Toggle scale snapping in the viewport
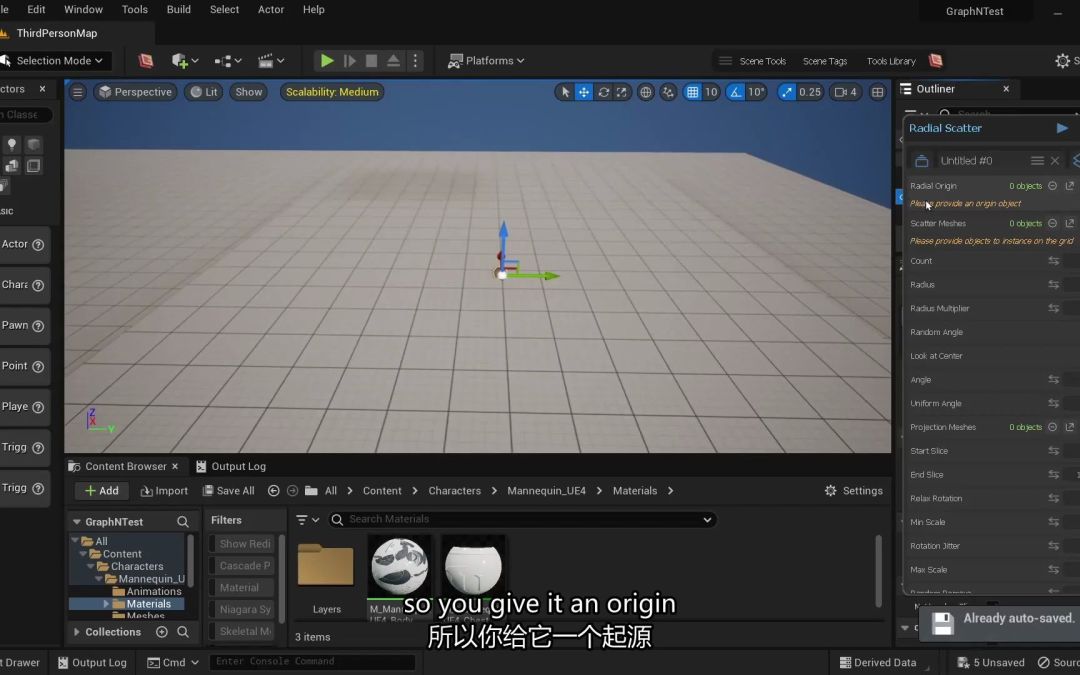Image resolution: width=1080 pixels, height=675 pixels. tap(787, 92)
